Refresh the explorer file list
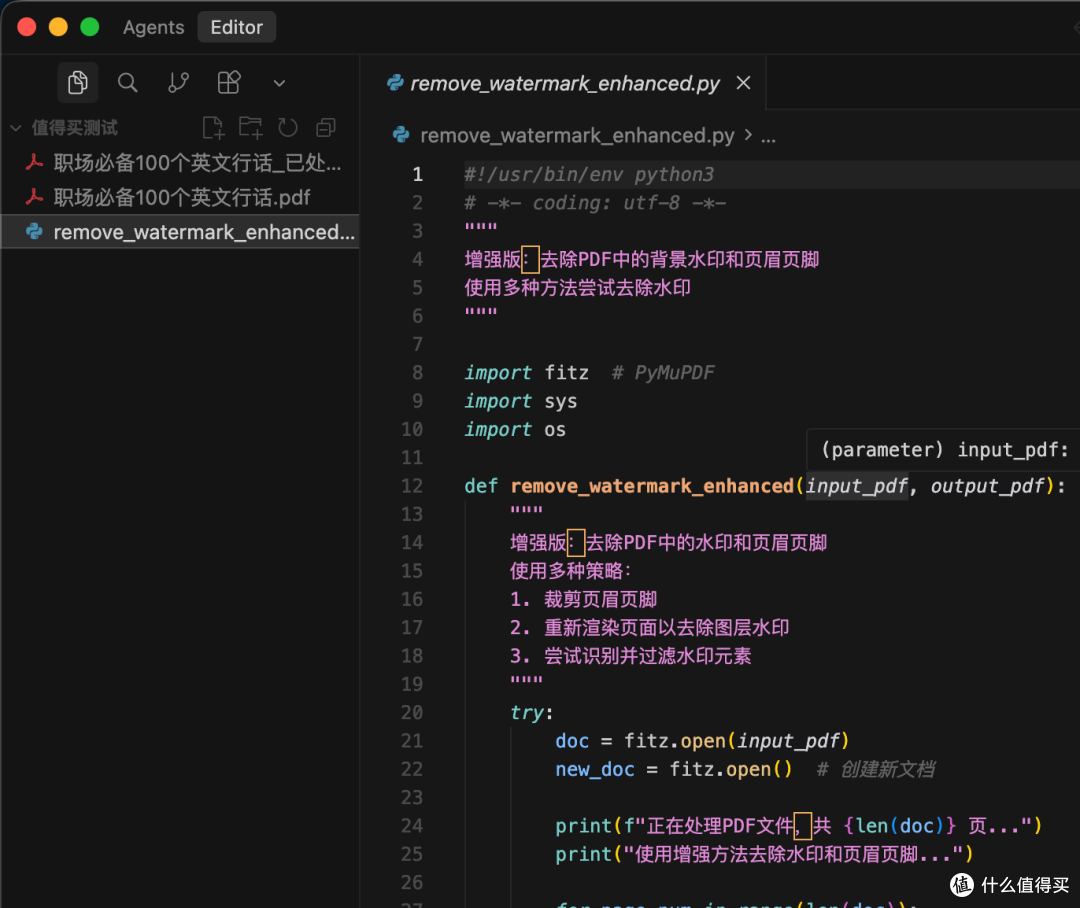The image size is (1080, 908). [288, 127]
